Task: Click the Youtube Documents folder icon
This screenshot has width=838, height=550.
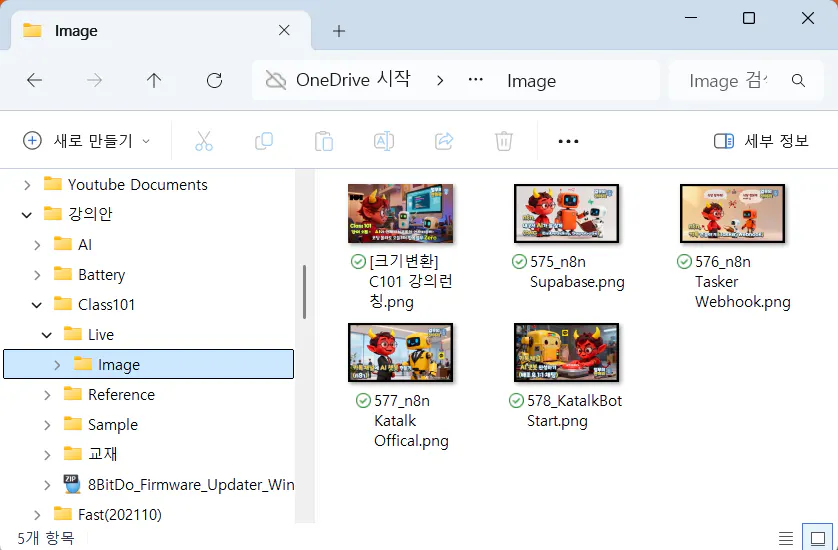Action: tap(52, 184)
